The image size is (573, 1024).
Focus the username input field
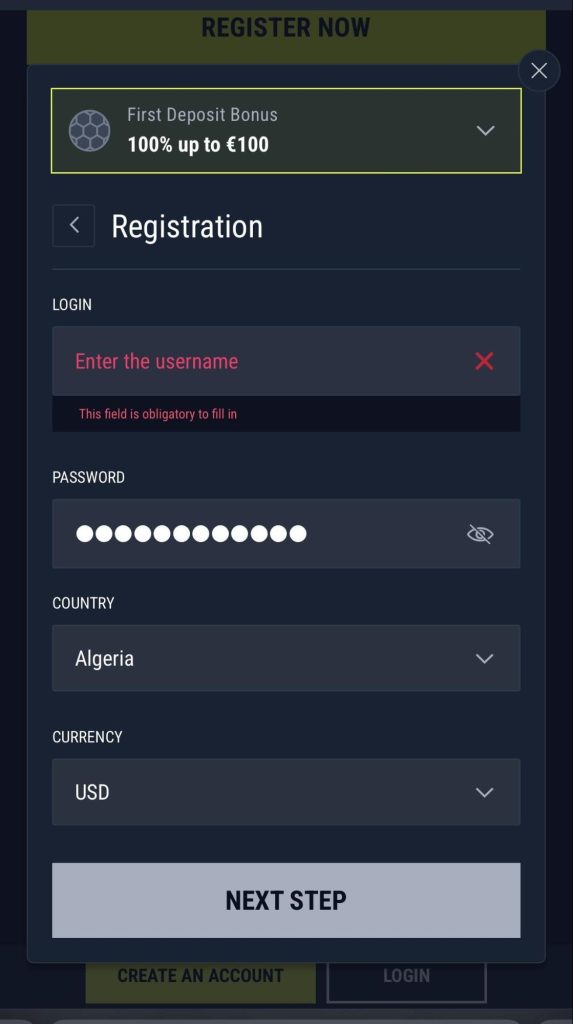(286, 361)
